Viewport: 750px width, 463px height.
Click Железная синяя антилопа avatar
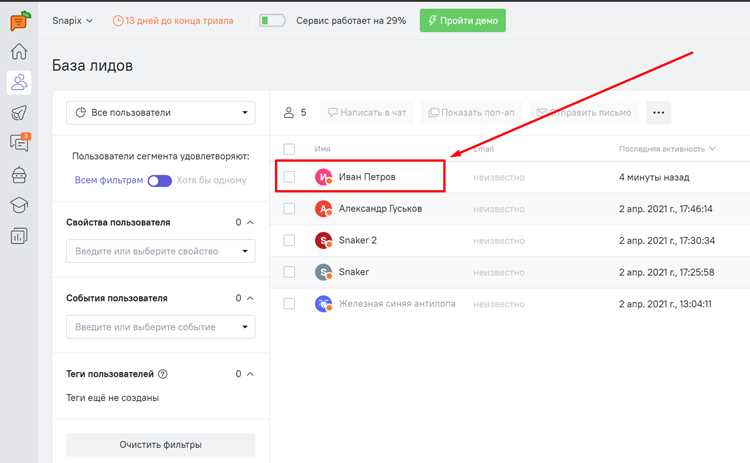[323, 304]
